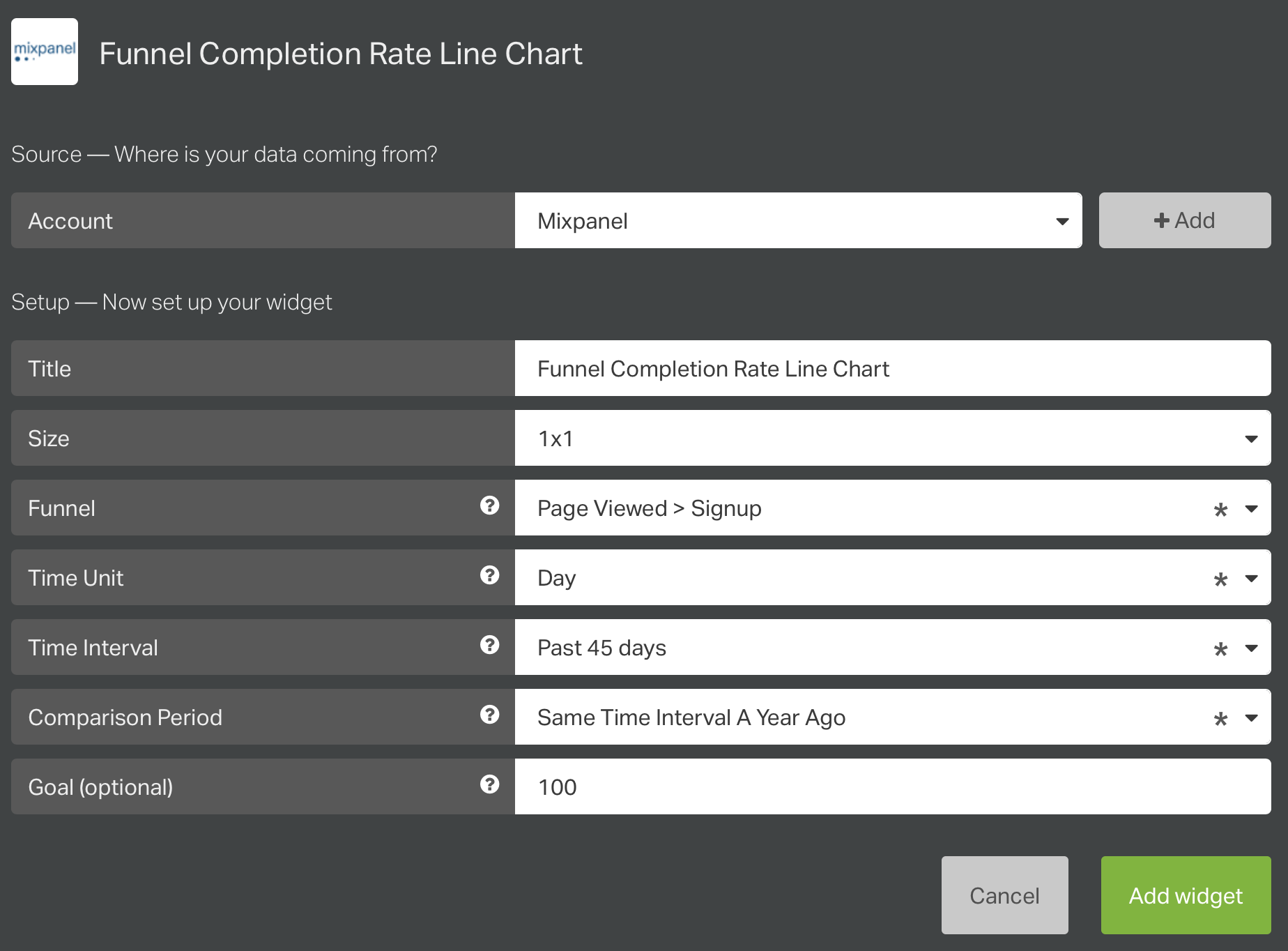The width and height of the screenshot is (1288, 951).
Task: Click the Cancel button
Action: tap(1004, 895)
